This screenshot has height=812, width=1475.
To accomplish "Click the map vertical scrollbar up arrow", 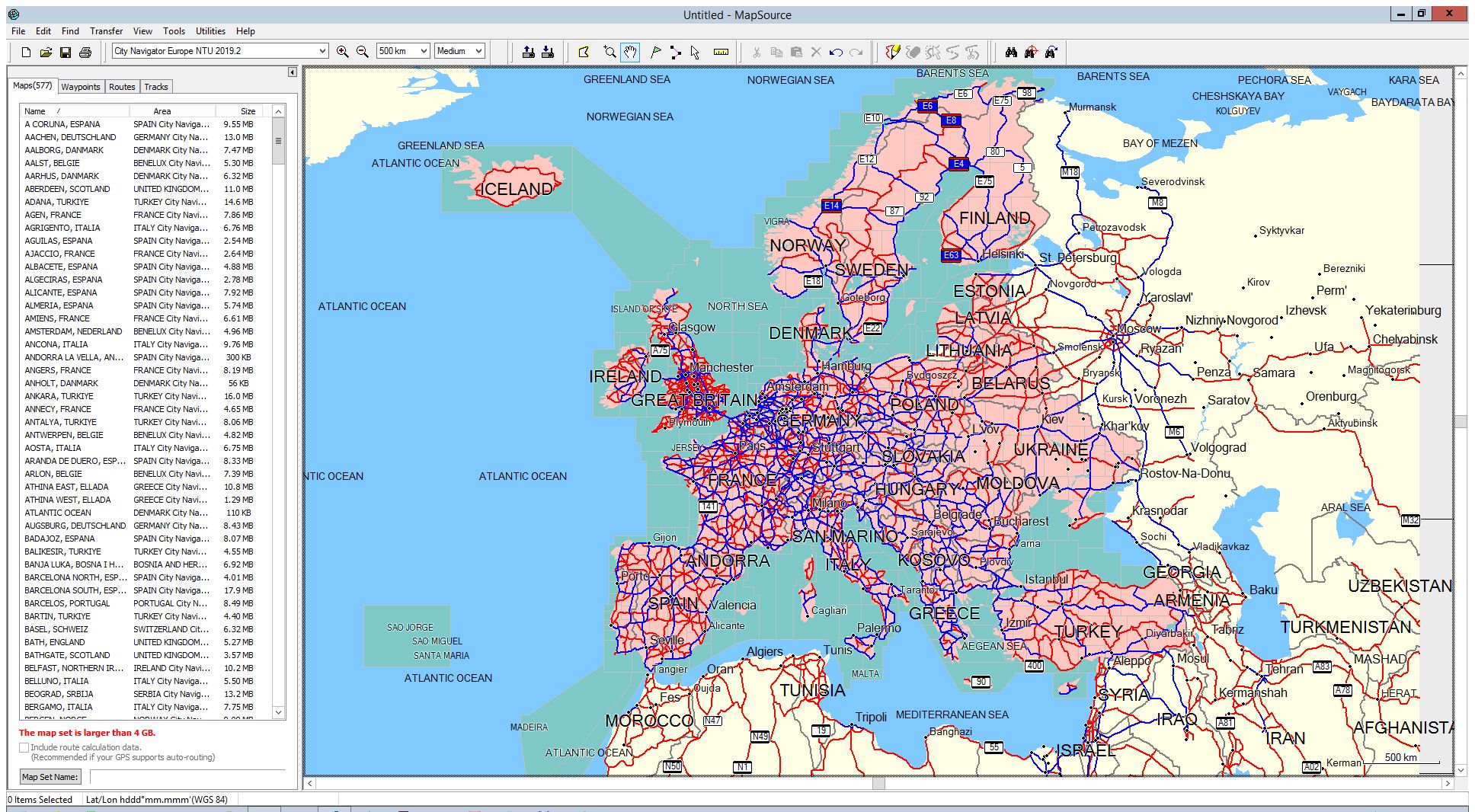I will [1461, 74].
